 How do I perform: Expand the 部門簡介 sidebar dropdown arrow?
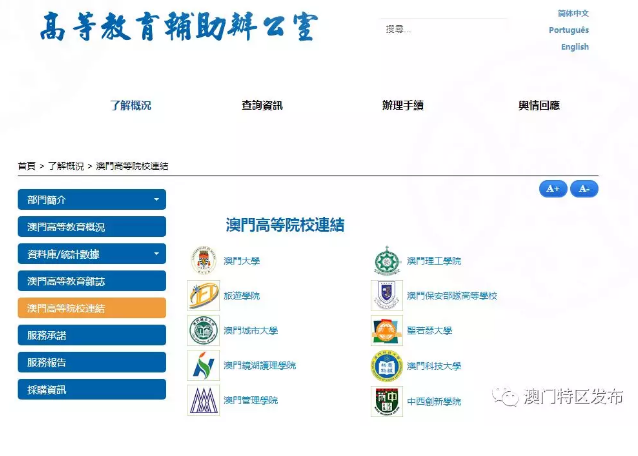click(156, 199)
